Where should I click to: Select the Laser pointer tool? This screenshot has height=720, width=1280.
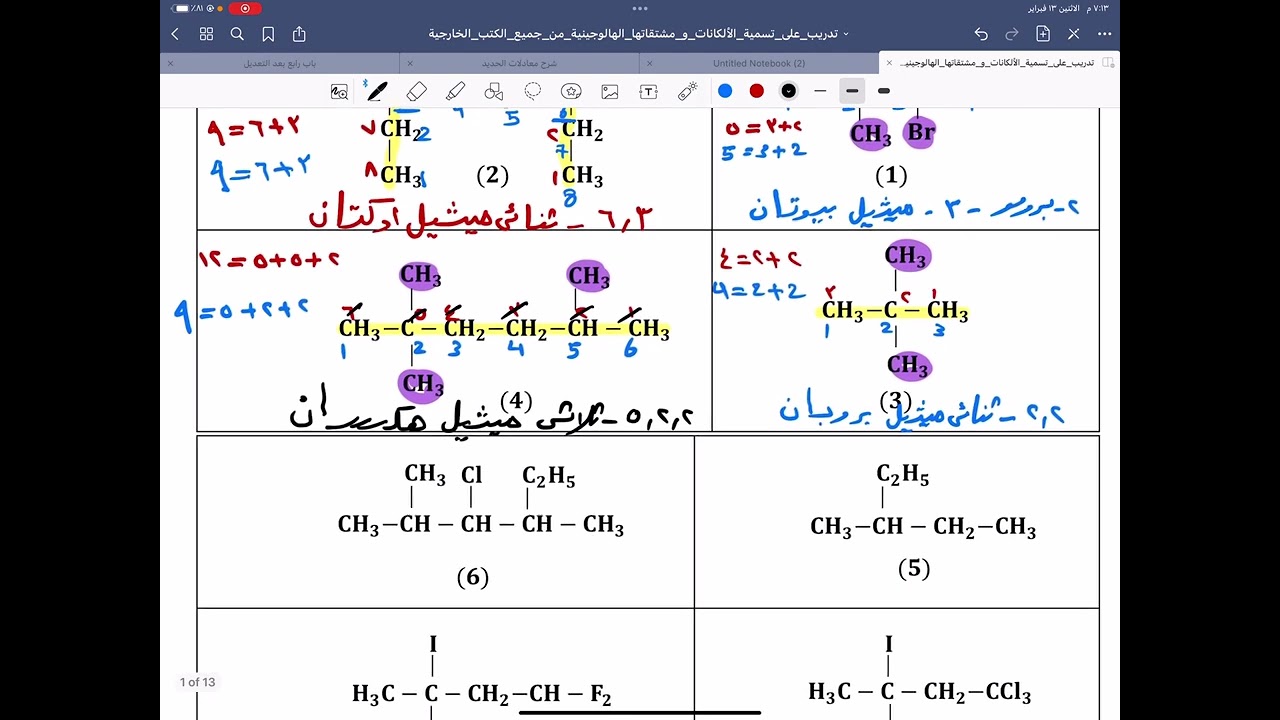coord(687,91)
